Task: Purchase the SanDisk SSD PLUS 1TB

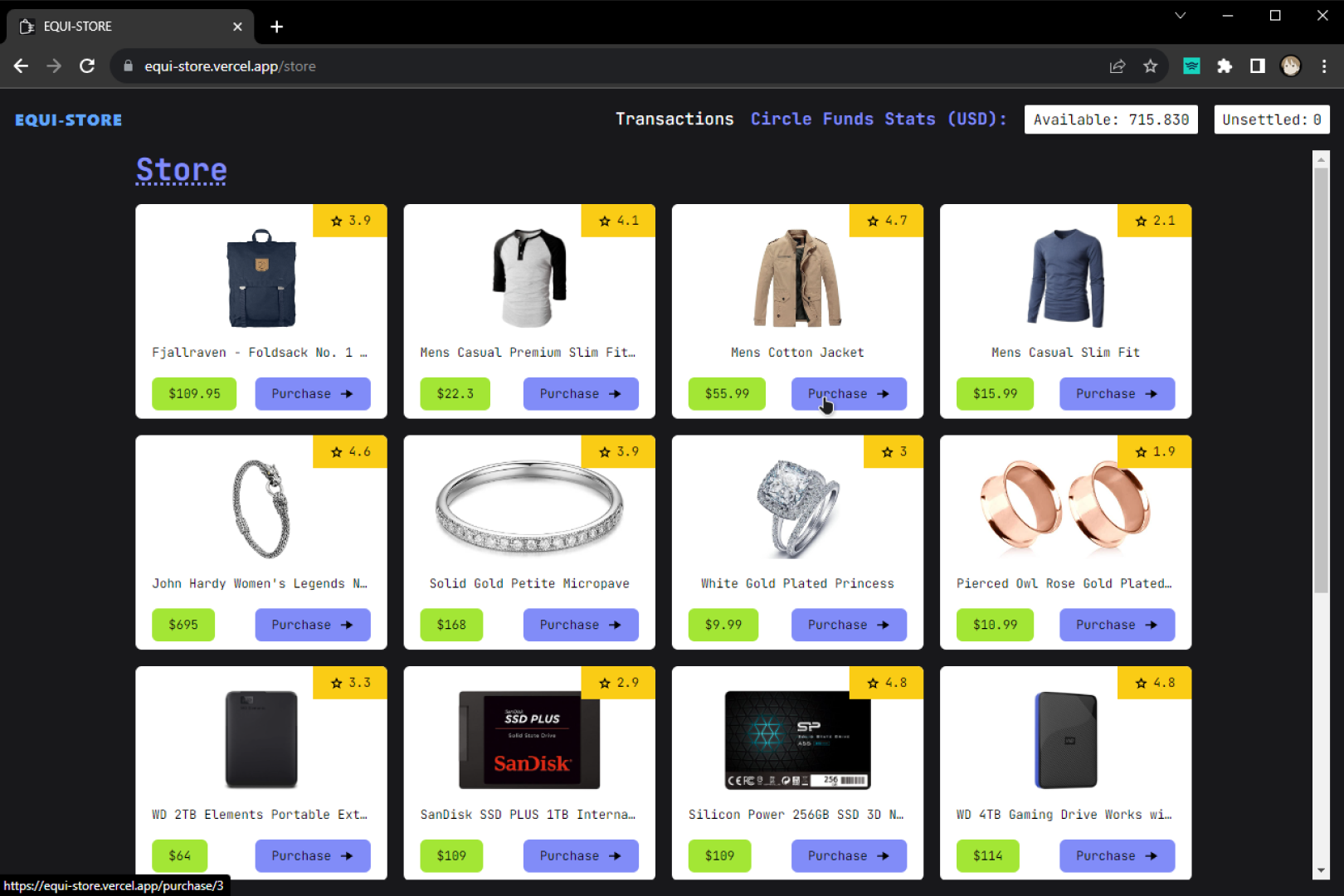Action: tap(581, 856)
